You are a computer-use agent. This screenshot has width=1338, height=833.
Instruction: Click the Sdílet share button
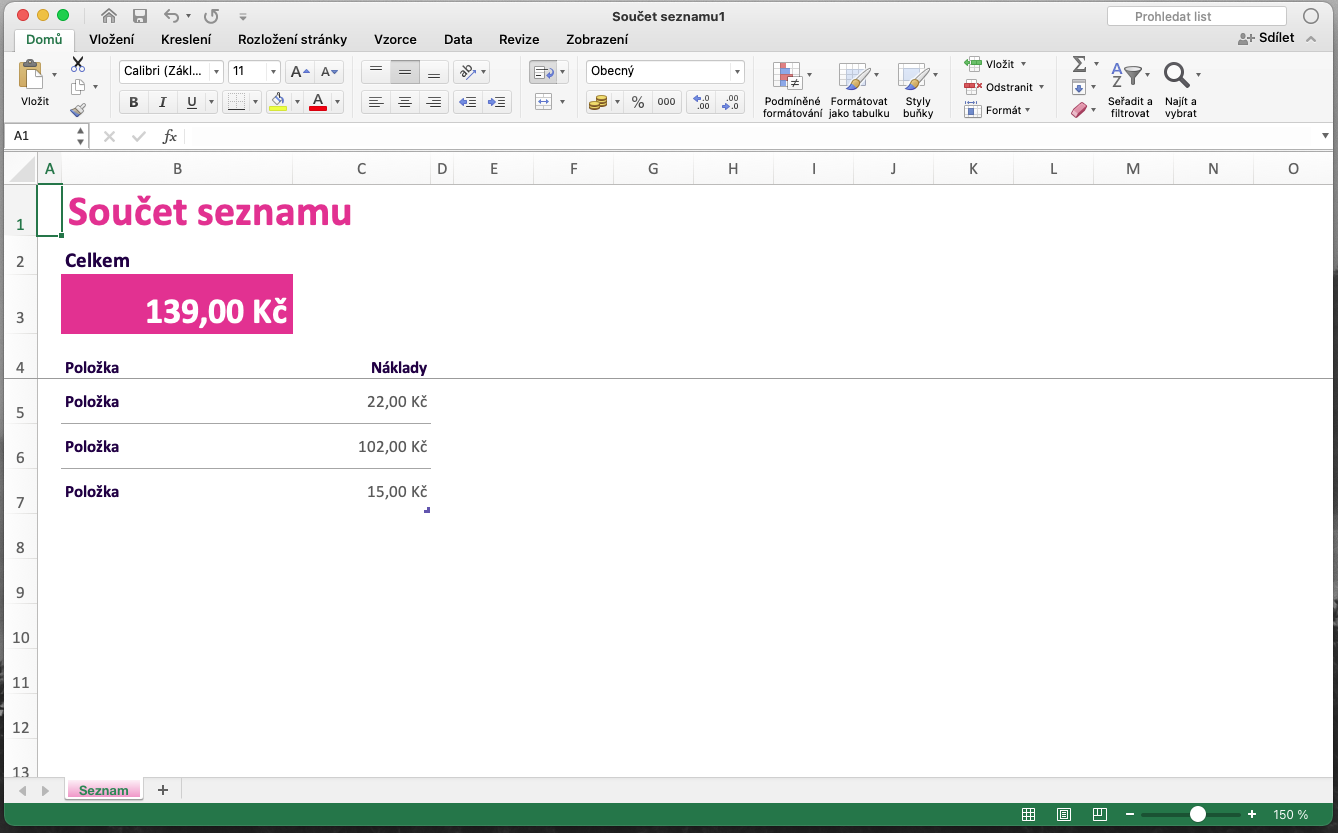pyautogui.click(x=1267, y=38)
